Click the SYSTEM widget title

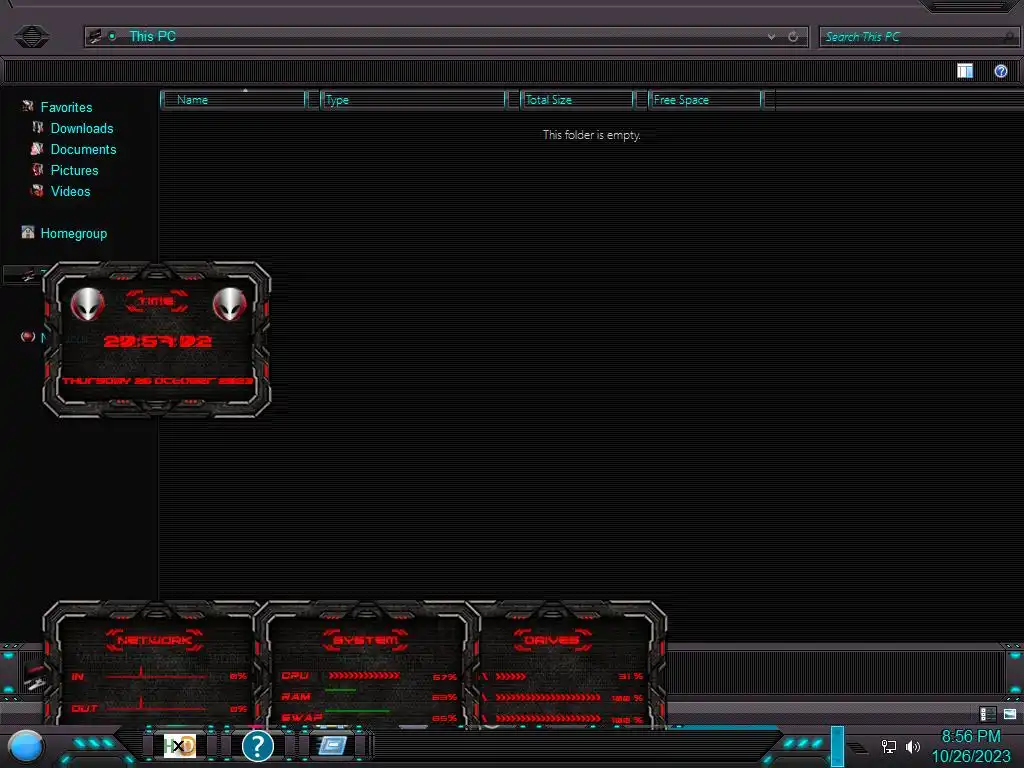365,640
